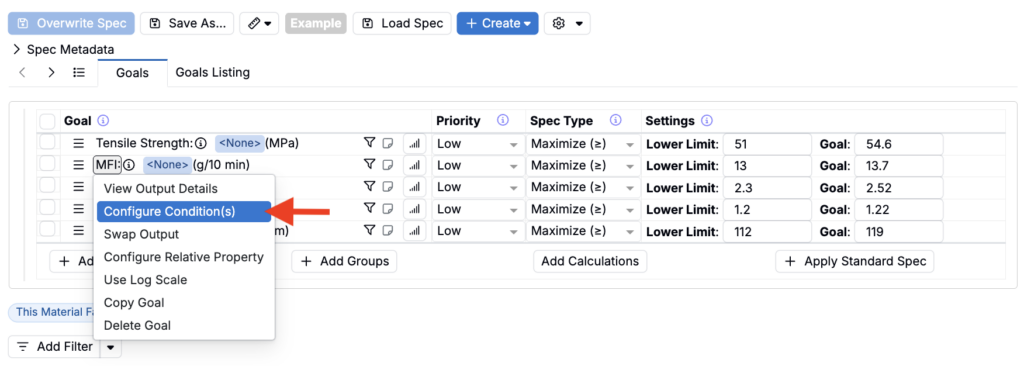
Task: Click info icon next to Settings header
Action: pyautogui.click(x=707, y=121)
